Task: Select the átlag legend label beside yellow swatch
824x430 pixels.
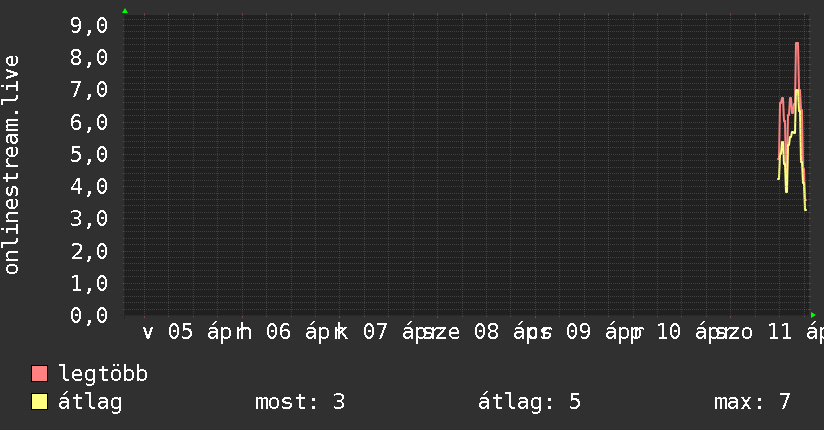Action: point(91,402)
